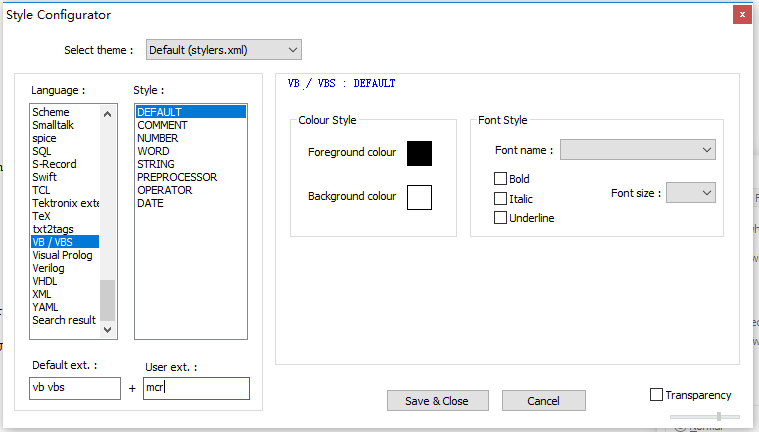The image size is (759, 432).
Task: Close the Style Configurator dialog
Action: coord(741,14)
